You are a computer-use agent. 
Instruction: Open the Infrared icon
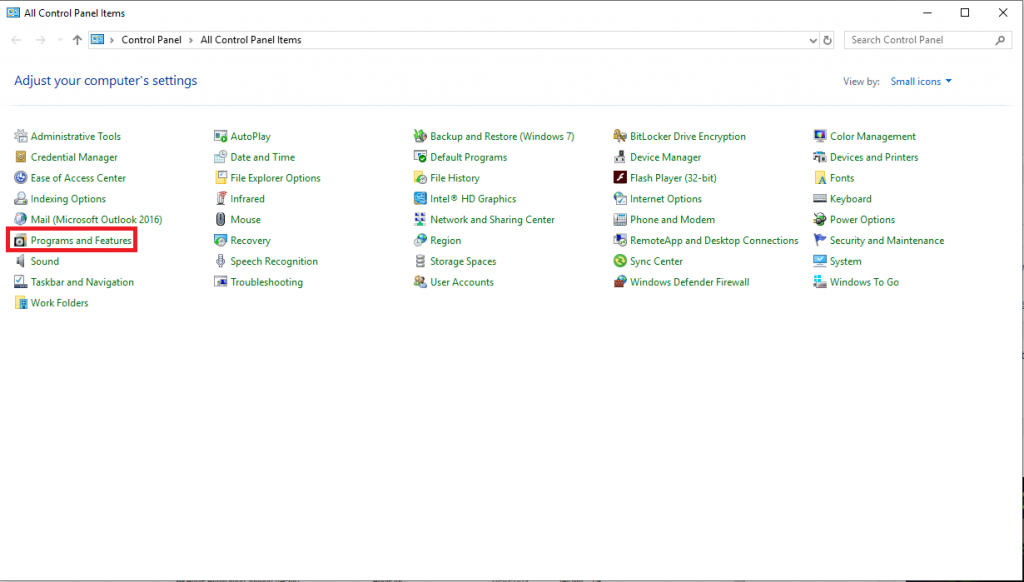coord(221,199)
